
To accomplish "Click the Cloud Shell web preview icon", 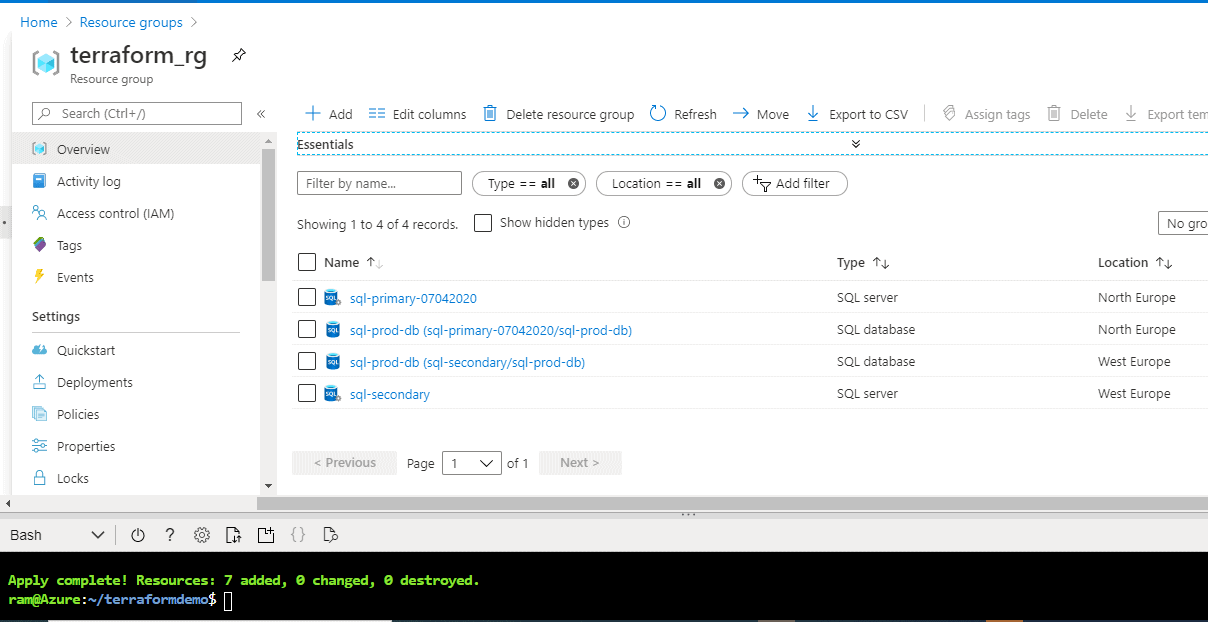I will pyautogui.click(x=330, y=535).
